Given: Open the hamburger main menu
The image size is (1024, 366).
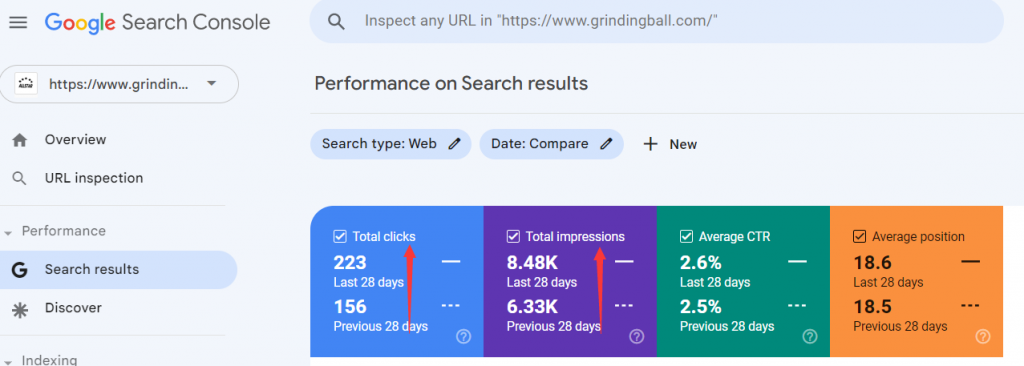Looking at the screenshot, I should tap(18, 23).
